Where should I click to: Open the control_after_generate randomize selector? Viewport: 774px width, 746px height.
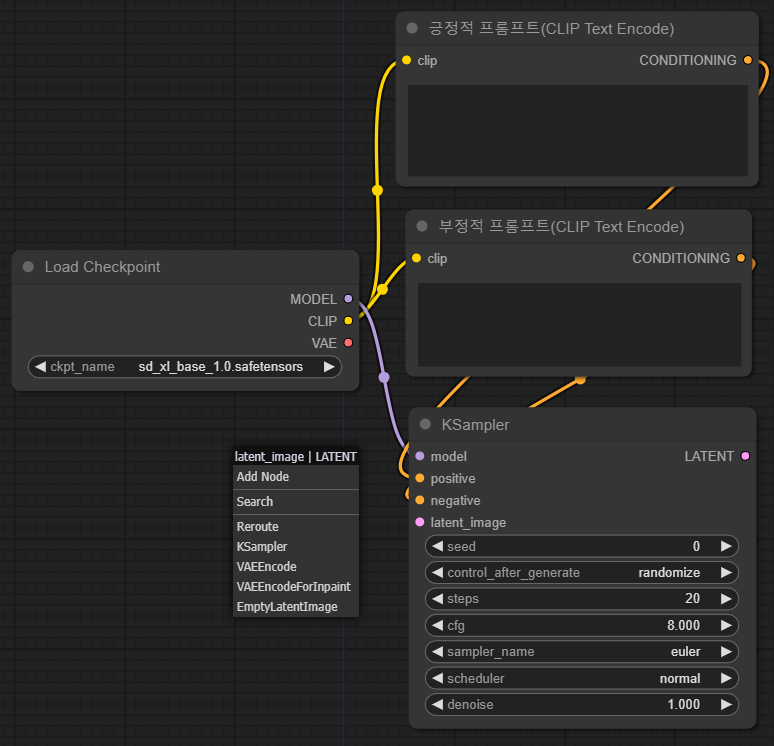[581, 573]
